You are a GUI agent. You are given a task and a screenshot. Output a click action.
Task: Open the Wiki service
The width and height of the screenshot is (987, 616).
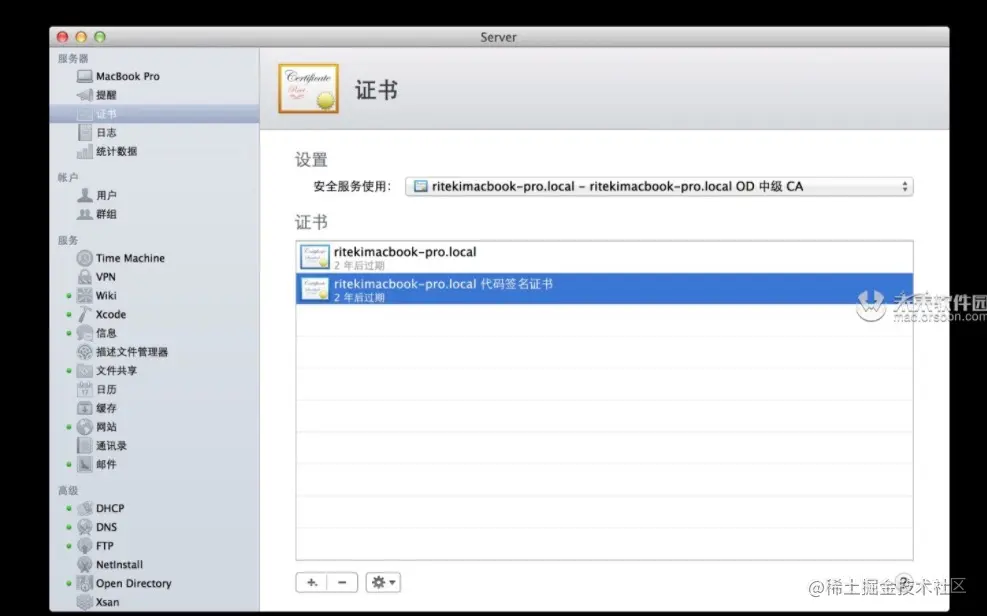[x=97, y=296]
